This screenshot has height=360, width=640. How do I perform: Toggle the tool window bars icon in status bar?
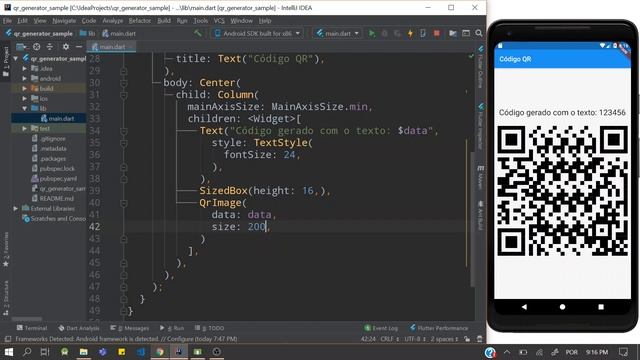pyautogui.click(x=7, y=339)
